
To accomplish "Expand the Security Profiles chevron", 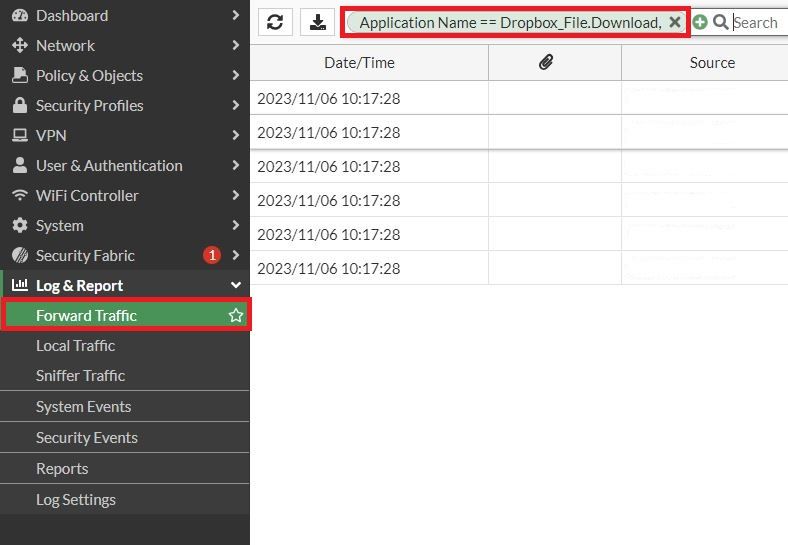I will tap(235, 105).
